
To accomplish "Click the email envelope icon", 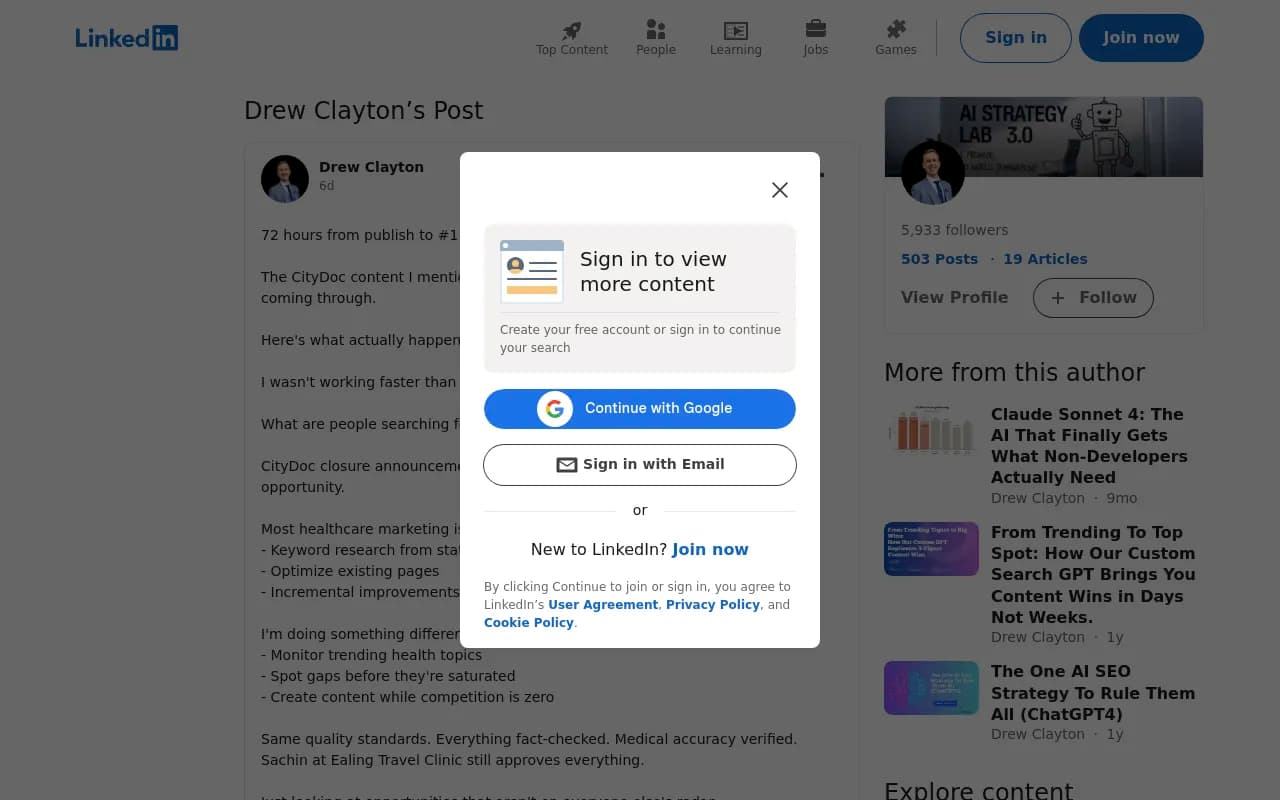I will [566, 464].
